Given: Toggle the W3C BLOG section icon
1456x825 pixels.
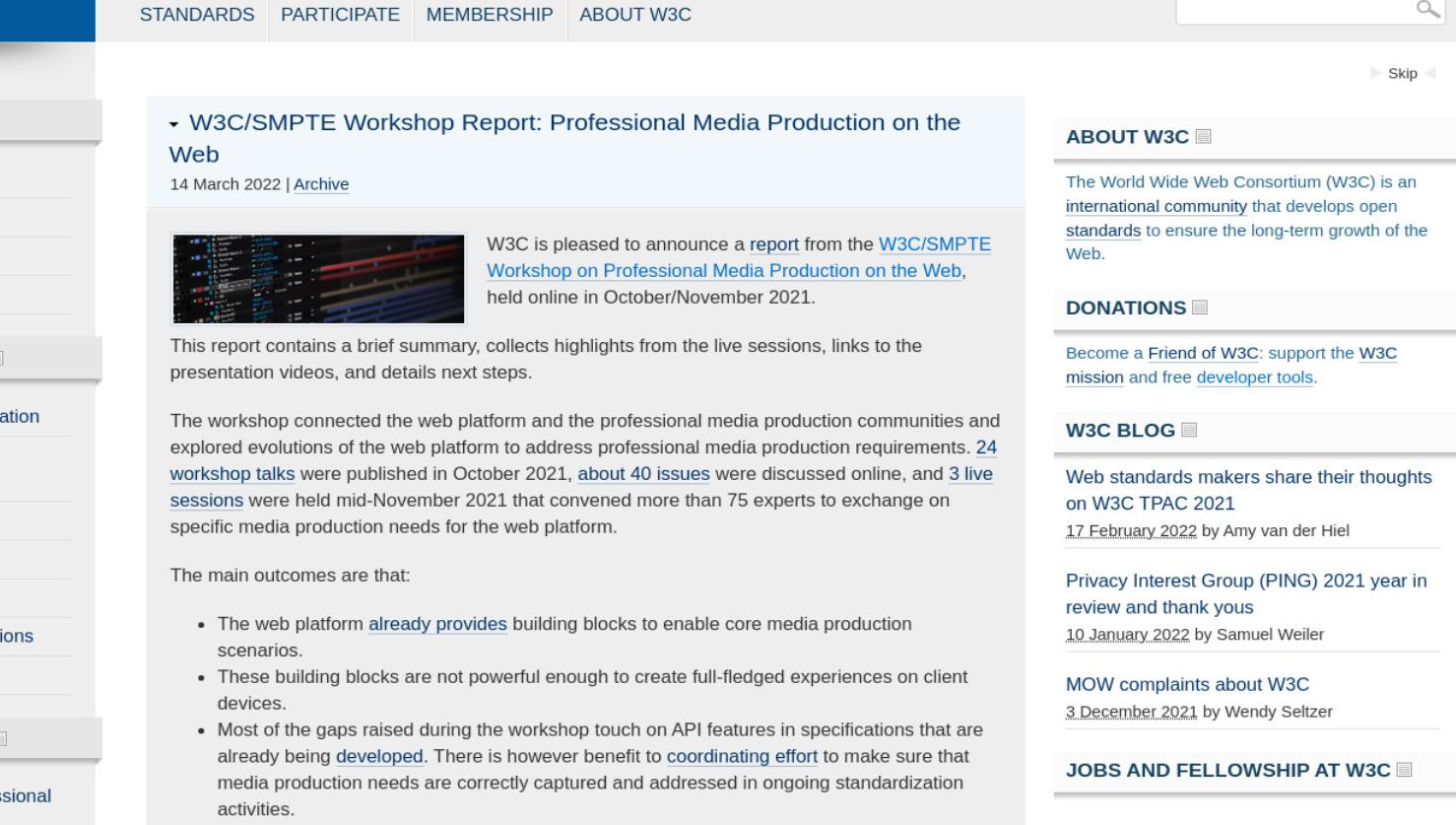Looking at the screenshot, I should [1189, 430].
